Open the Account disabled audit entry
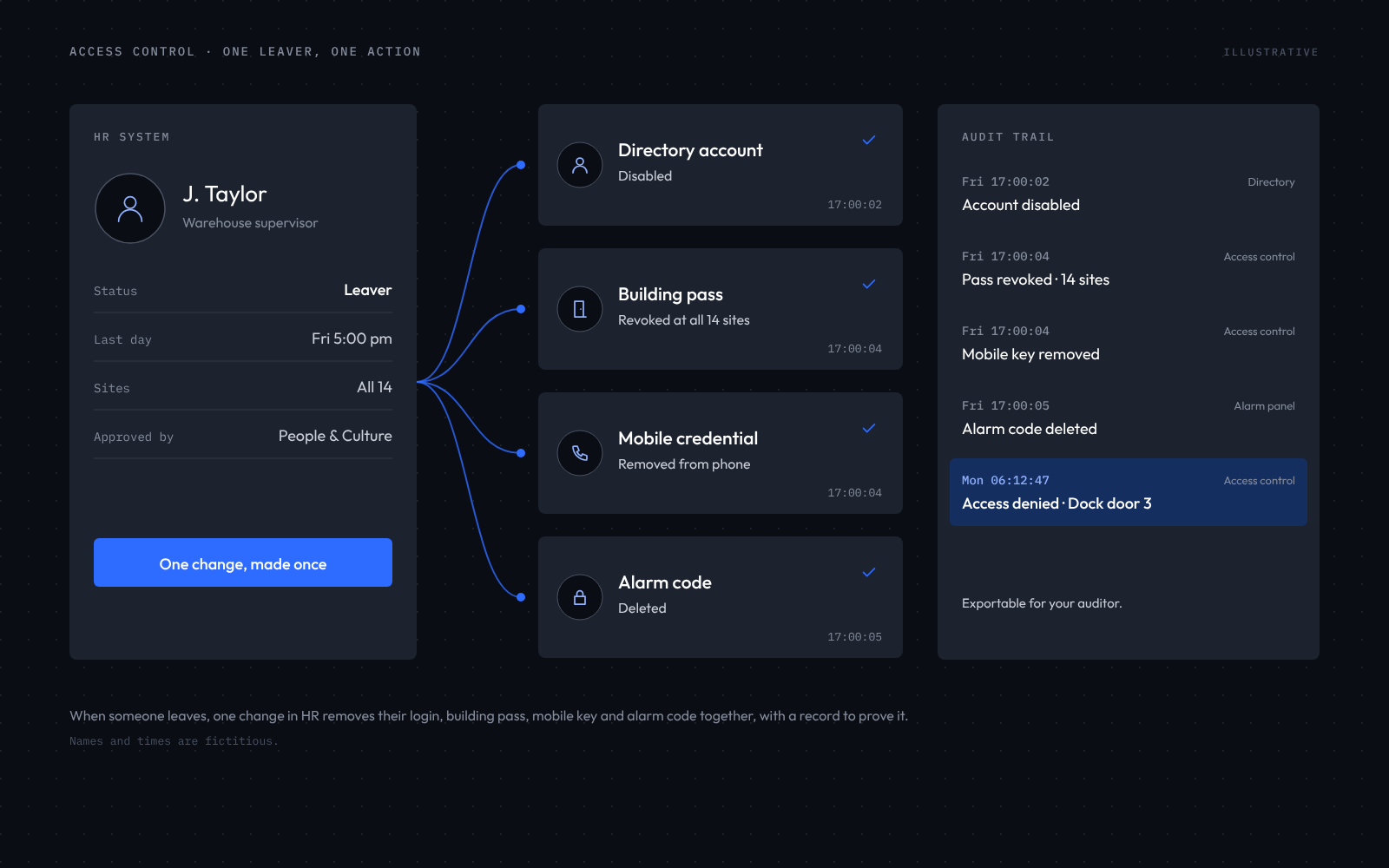This screenshot has width=1389, height=868. click(x=1129, y=194)
